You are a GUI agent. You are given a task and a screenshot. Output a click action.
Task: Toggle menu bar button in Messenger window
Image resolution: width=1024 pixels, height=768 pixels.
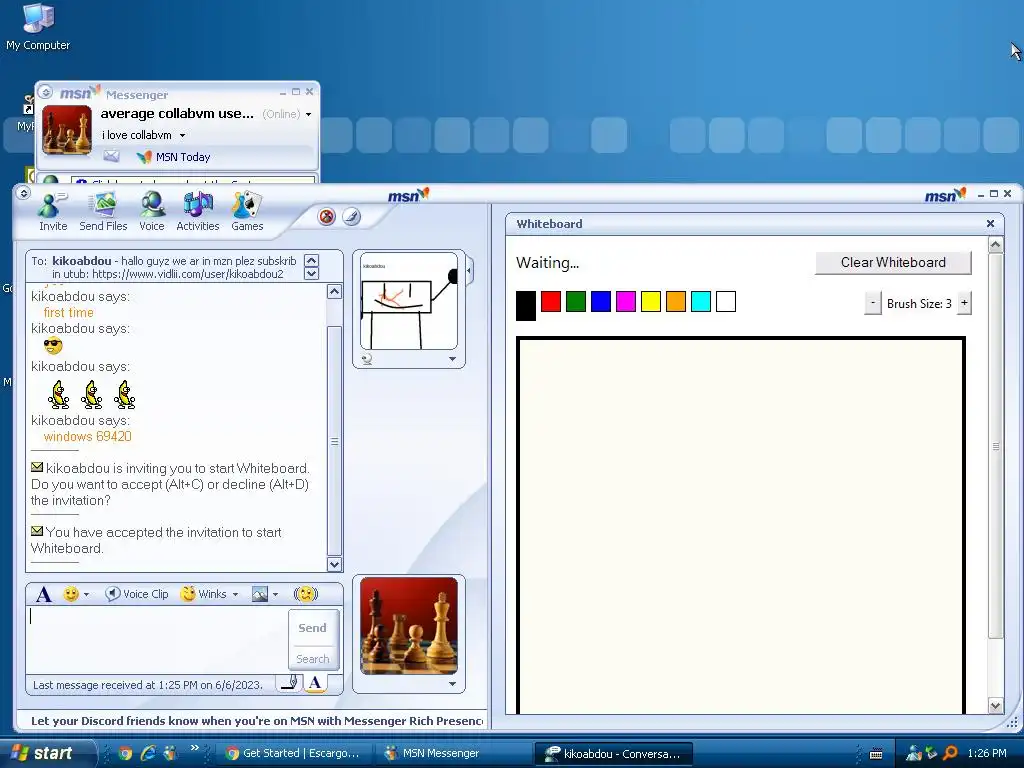pyautogui.click(x=45, y=92)
